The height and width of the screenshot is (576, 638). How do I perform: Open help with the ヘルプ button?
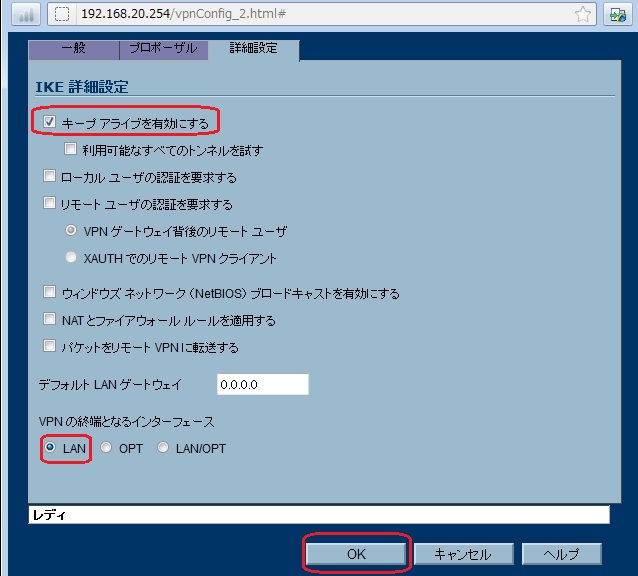click(562, 554)
